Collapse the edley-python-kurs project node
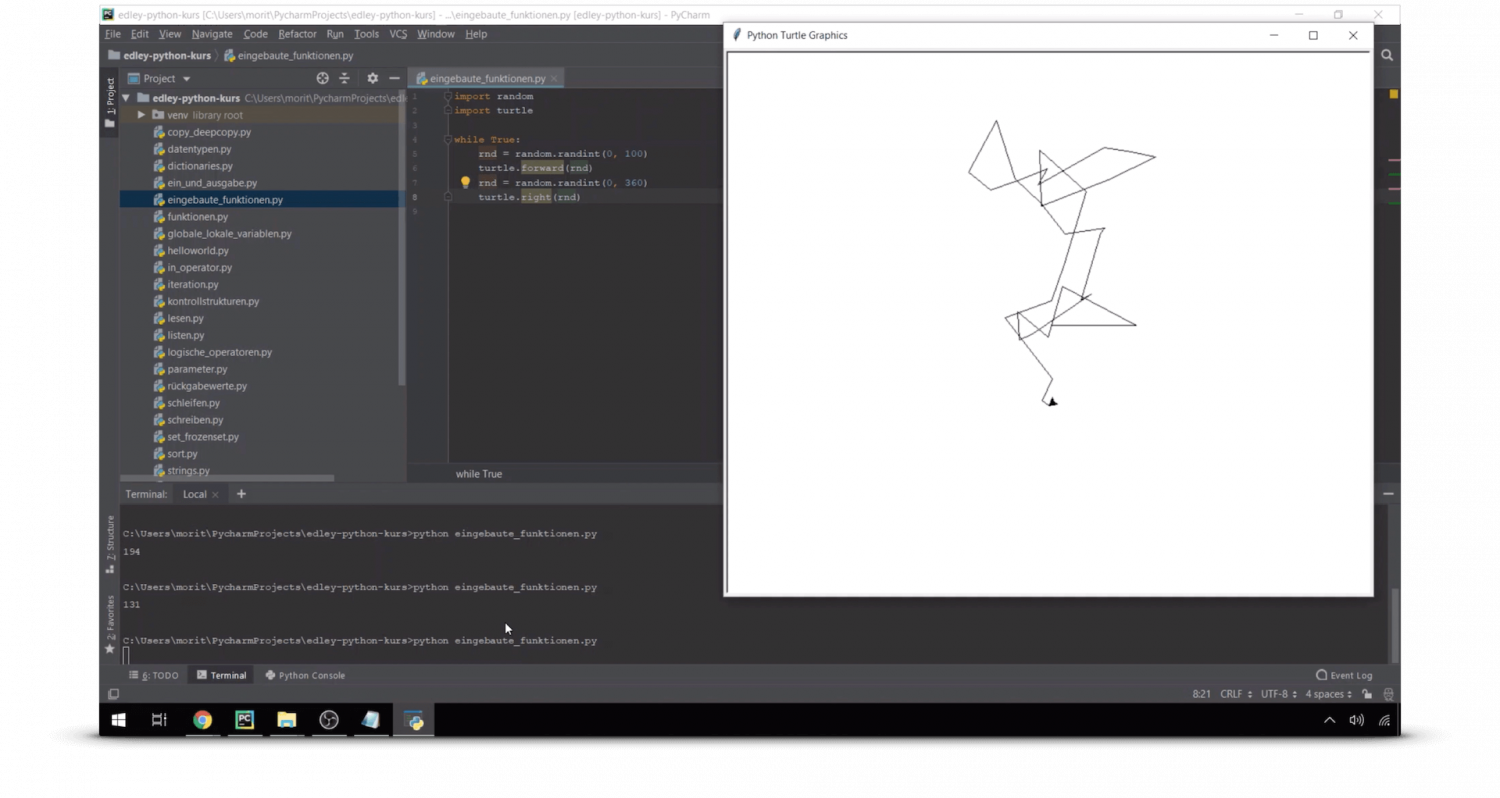The width and height of the screenshot is (1500, 798). [125, 97]
